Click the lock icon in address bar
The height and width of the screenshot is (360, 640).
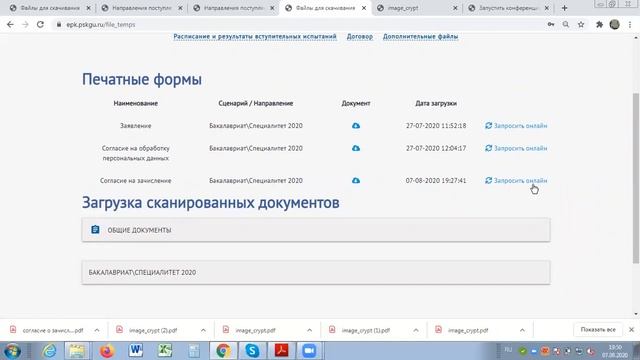tap(59, 24)
